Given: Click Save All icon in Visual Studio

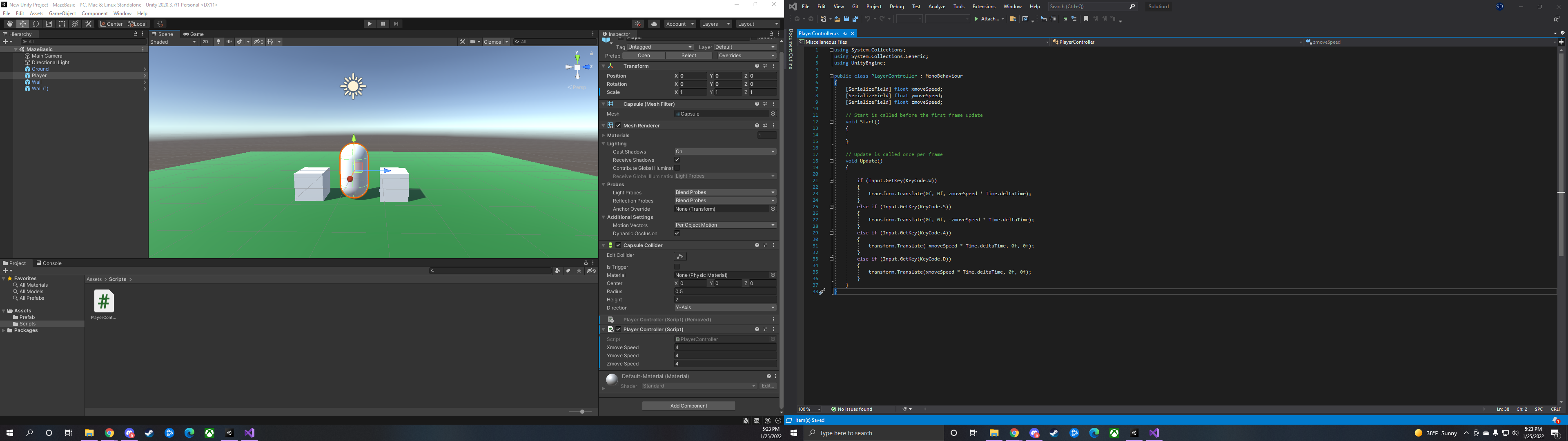Looking at the screenshot, I should (x=855, y=19).
